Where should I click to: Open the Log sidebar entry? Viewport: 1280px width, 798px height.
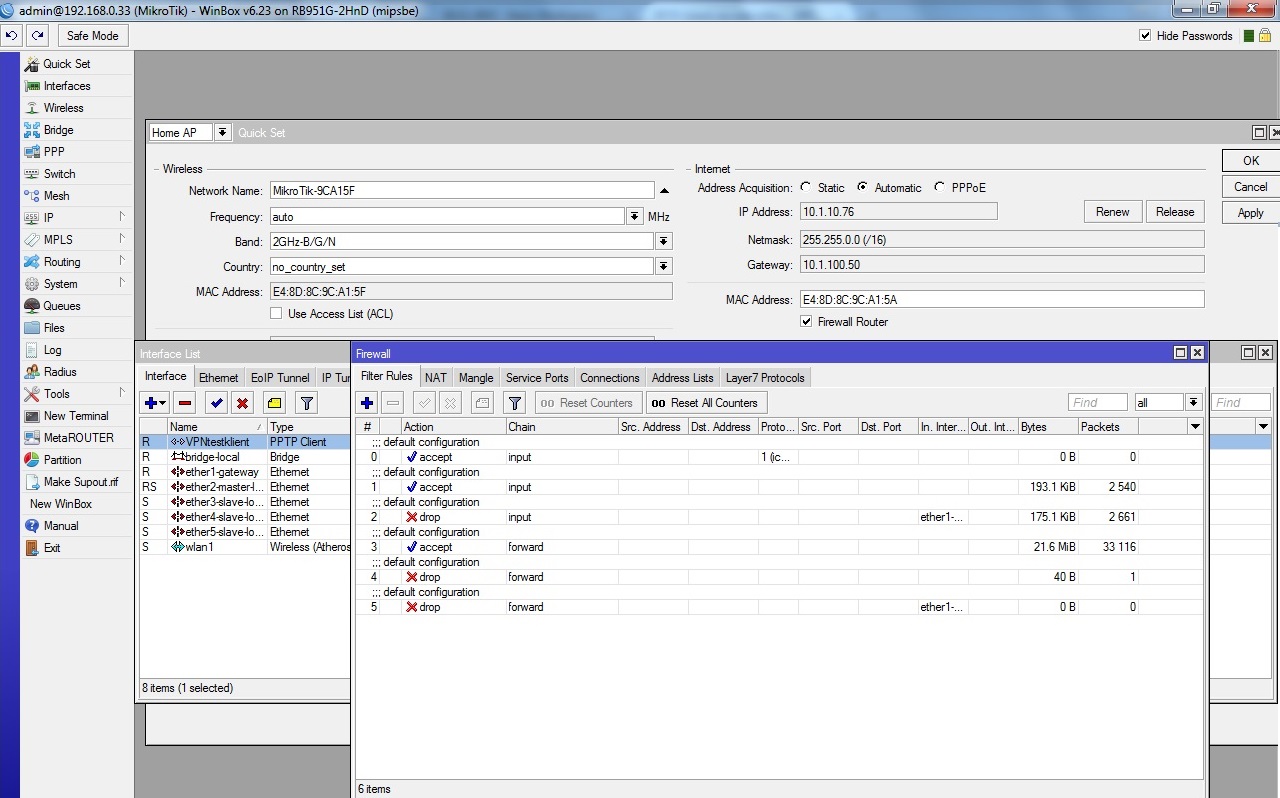[x=52, y=350]
